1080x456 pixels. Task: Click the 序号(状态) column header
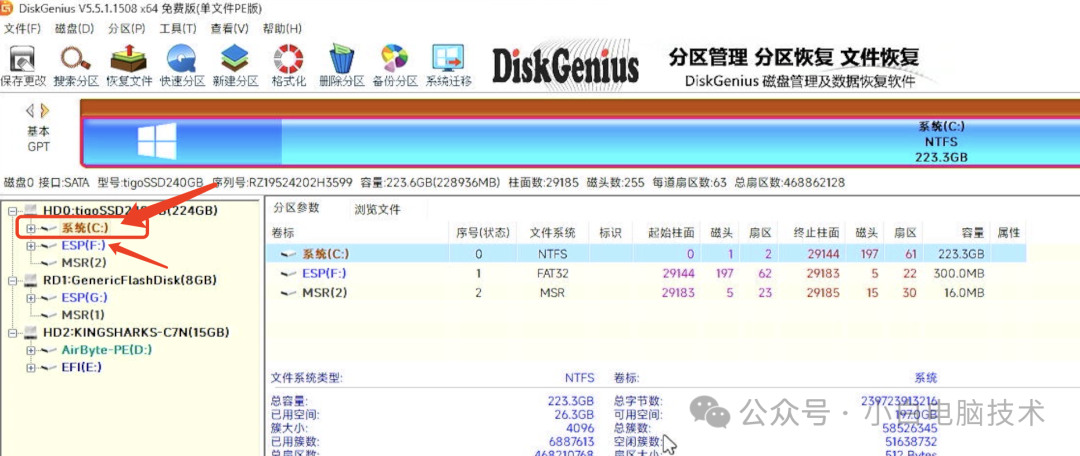point(482,233)
